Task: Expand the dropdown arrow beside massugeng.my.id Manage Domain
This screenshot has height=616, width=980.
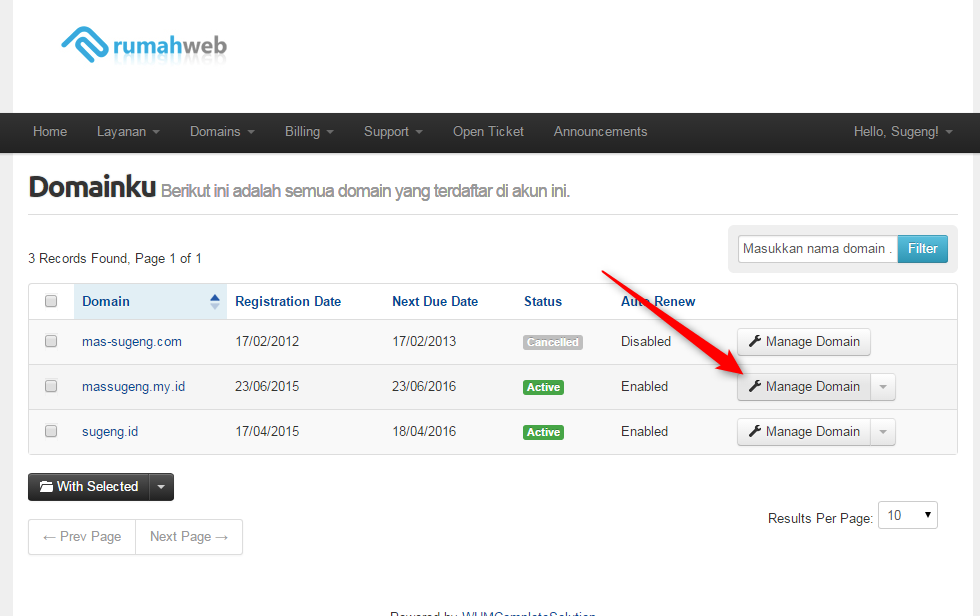Action: pos(883,387)
